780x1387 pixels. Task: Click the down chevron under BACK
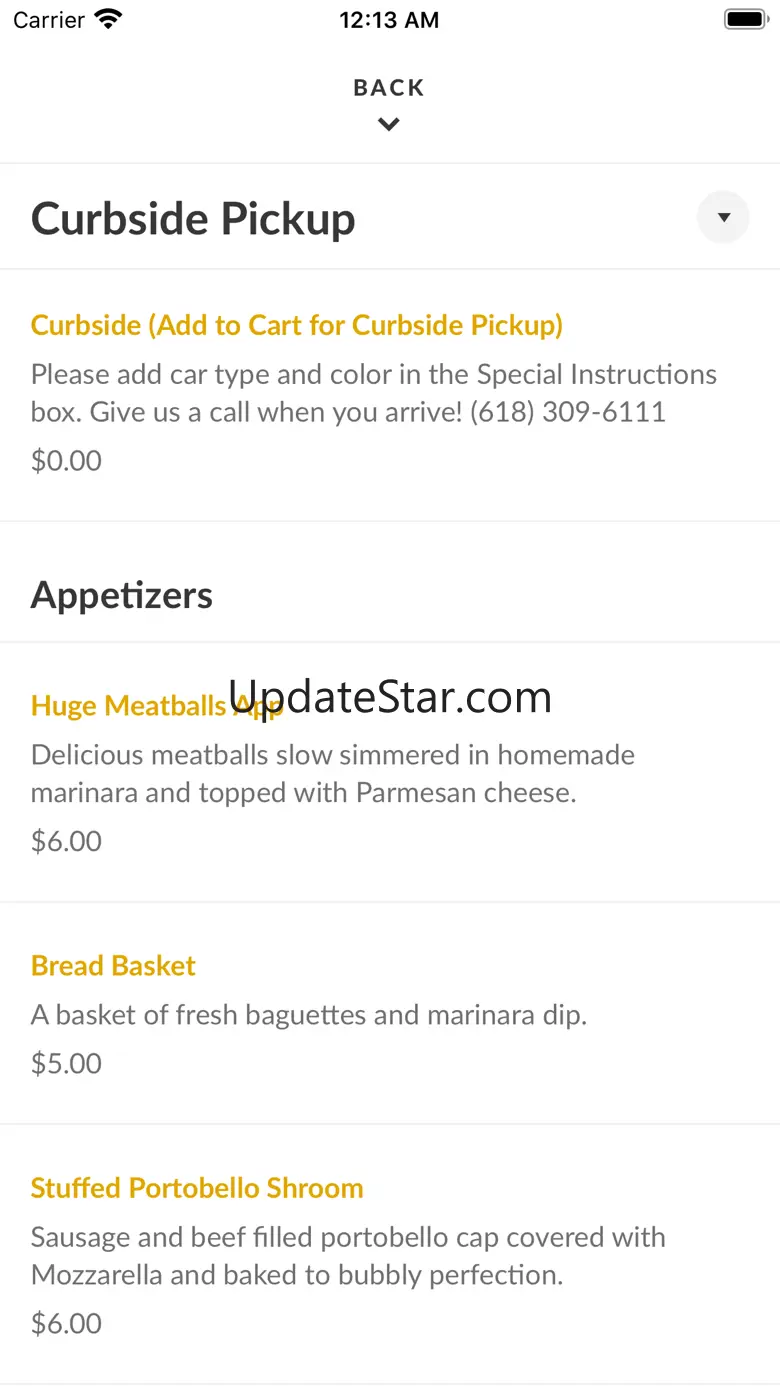pos(389,125)
